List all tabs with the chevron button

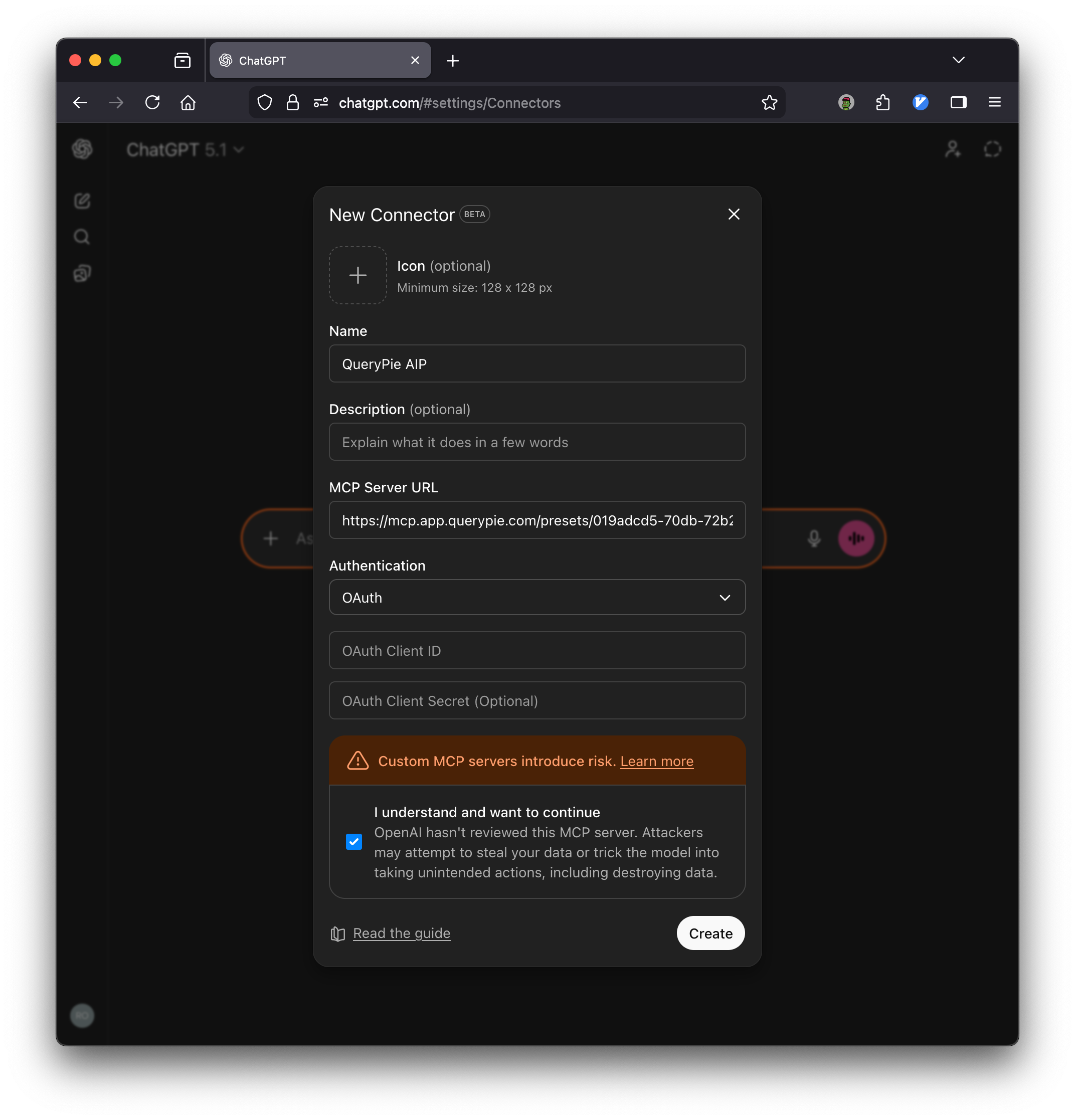(958, 60)
